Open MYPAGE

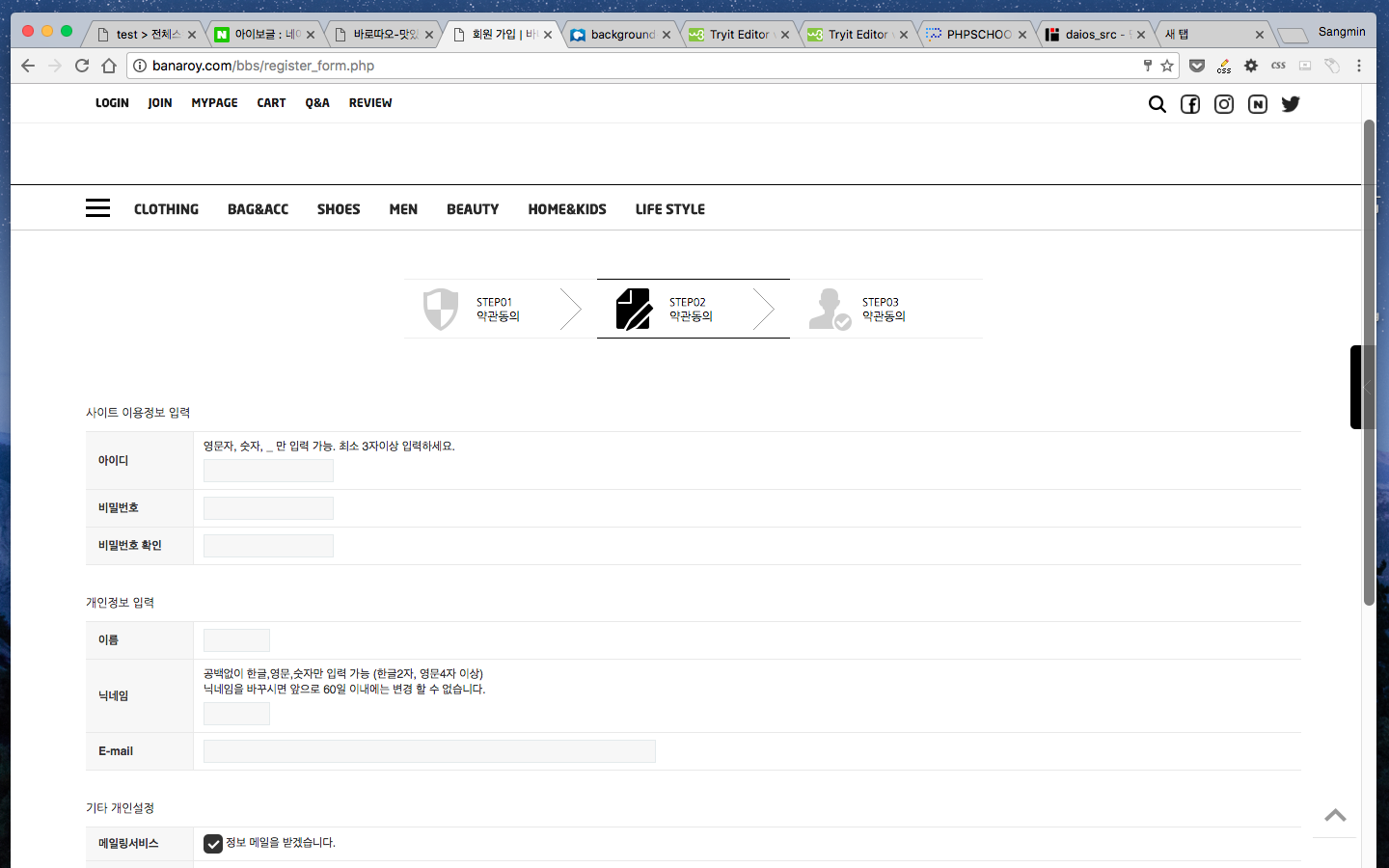214,103
